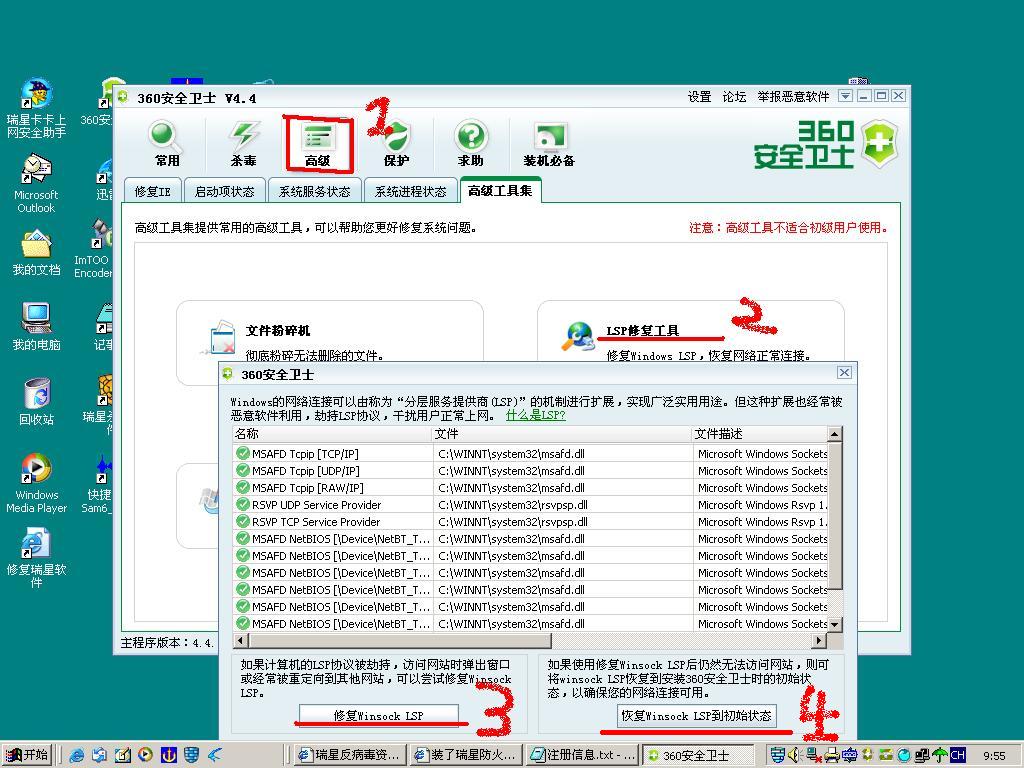This screenshot has width=1024, height=768.
Task: Click the horizontal scrollbar right arrow
Action: pos(819,641)
